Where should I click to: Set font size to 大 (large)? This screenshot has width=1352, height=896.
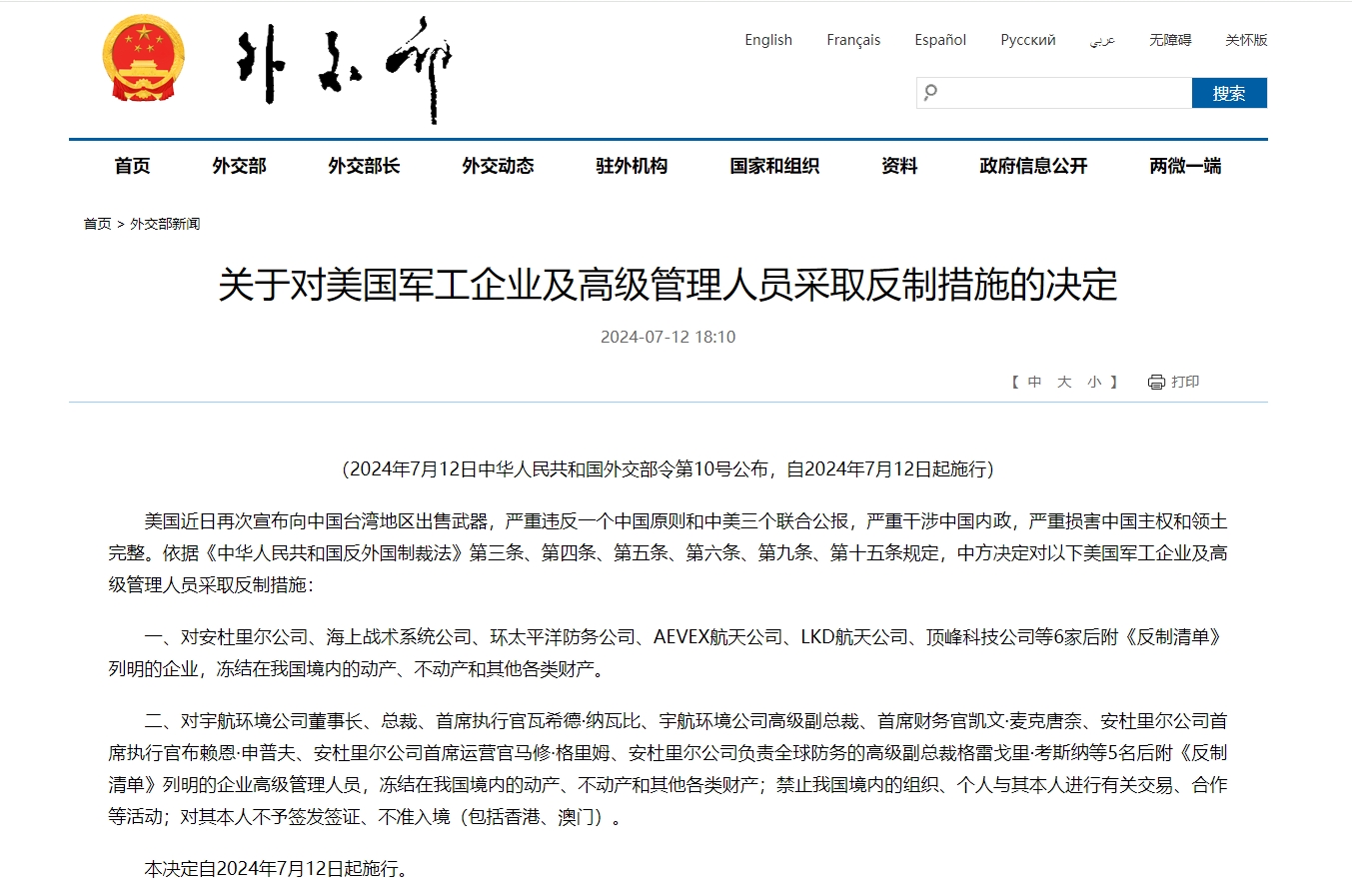1064,382
